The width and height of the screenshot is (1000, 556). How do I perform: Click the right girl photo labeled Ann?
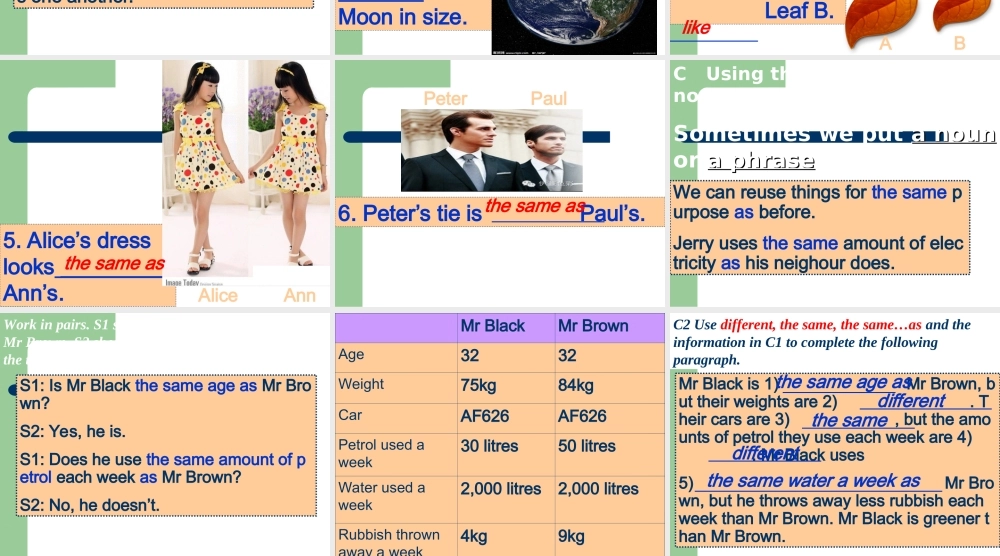click(289, 160)
